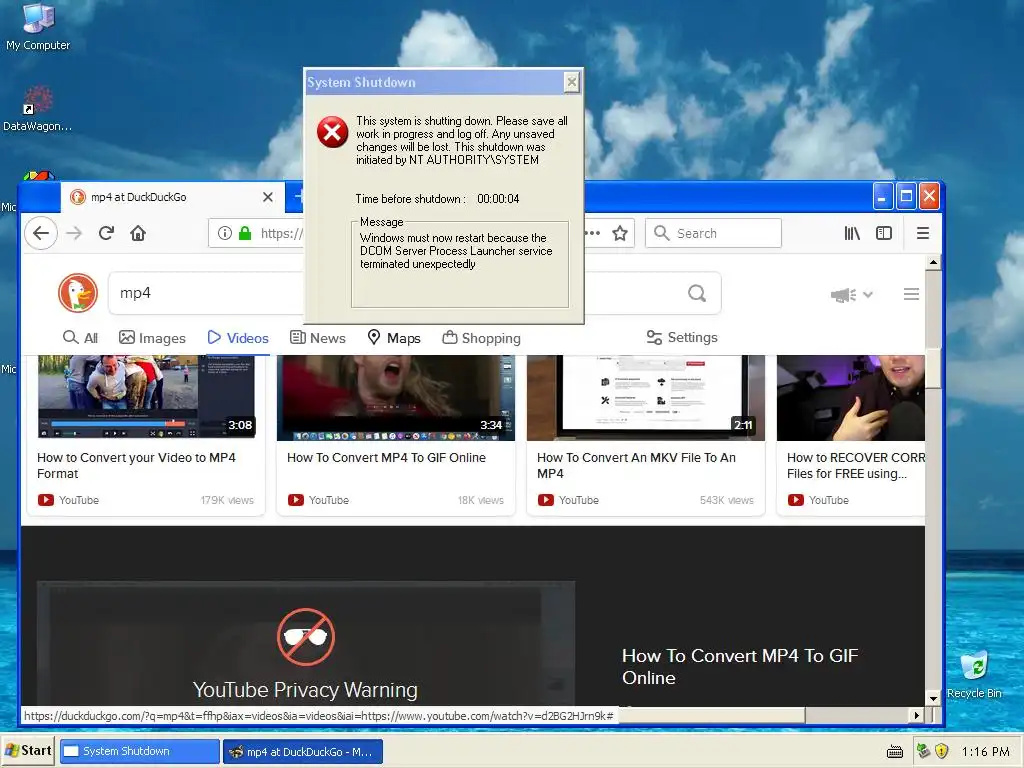1024x768 pixels.
Task: Show site information icon in address bar
Action: point(224,233)
